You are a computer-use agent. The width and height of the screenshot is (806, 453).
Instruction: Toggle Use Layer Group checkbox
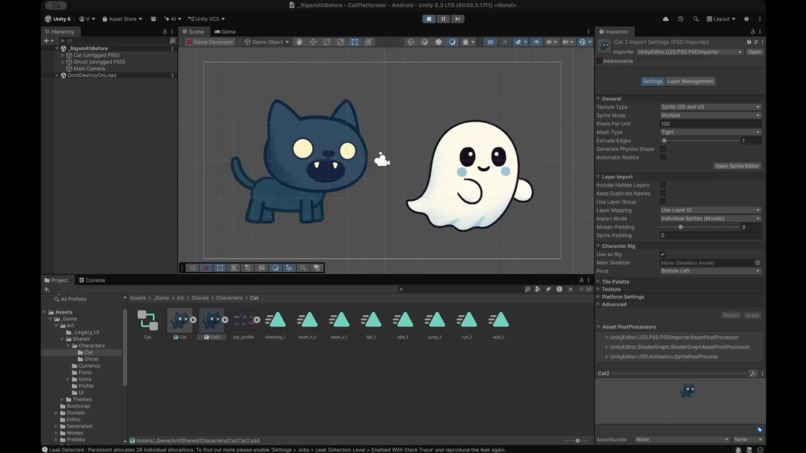click(x=663, y=202)
